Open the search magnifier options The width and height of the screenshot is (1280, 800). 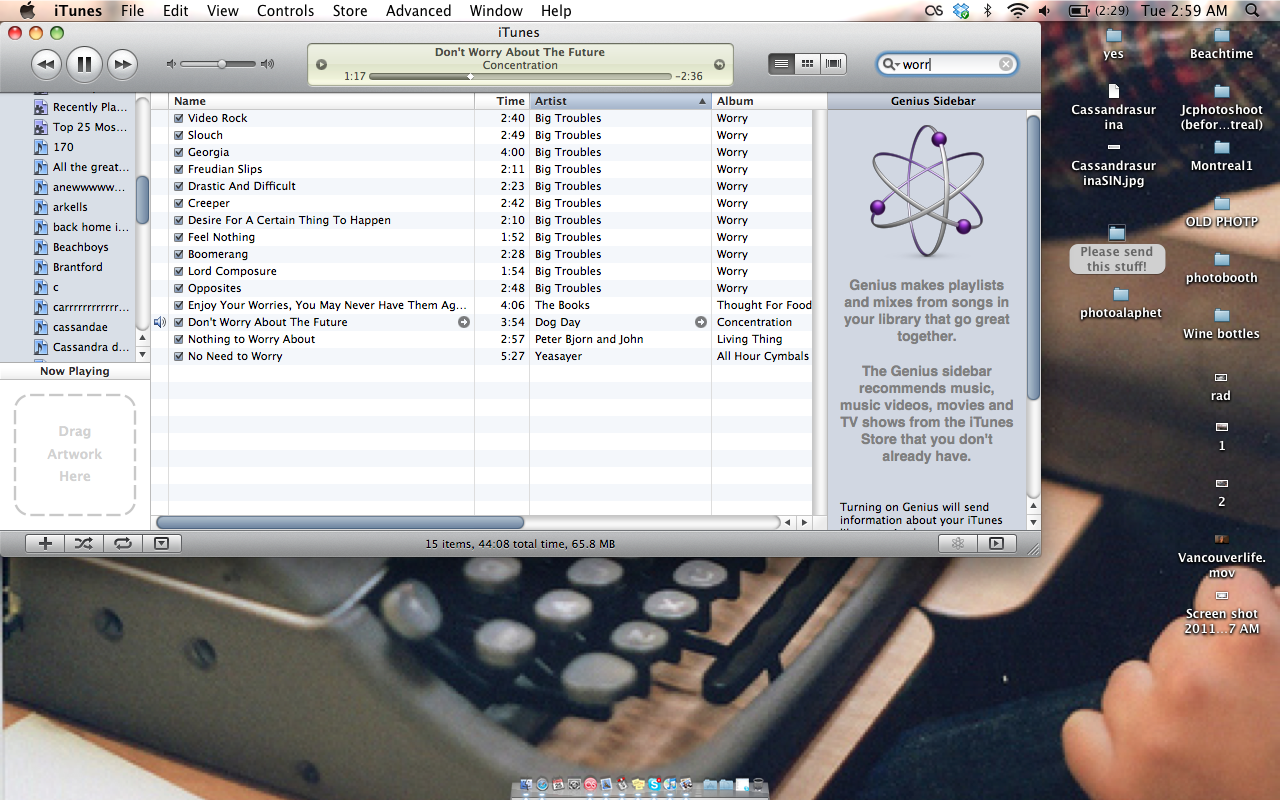tap(889, 64)
